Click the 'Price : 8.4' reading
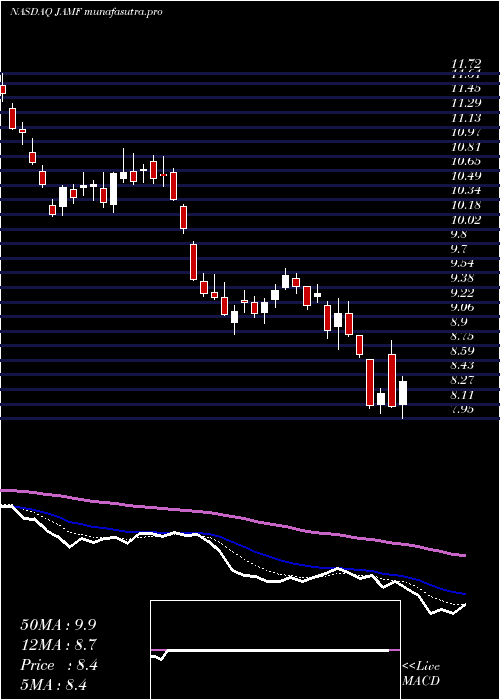500x700 pixels. pyautogui.click(x=58, y=665)
